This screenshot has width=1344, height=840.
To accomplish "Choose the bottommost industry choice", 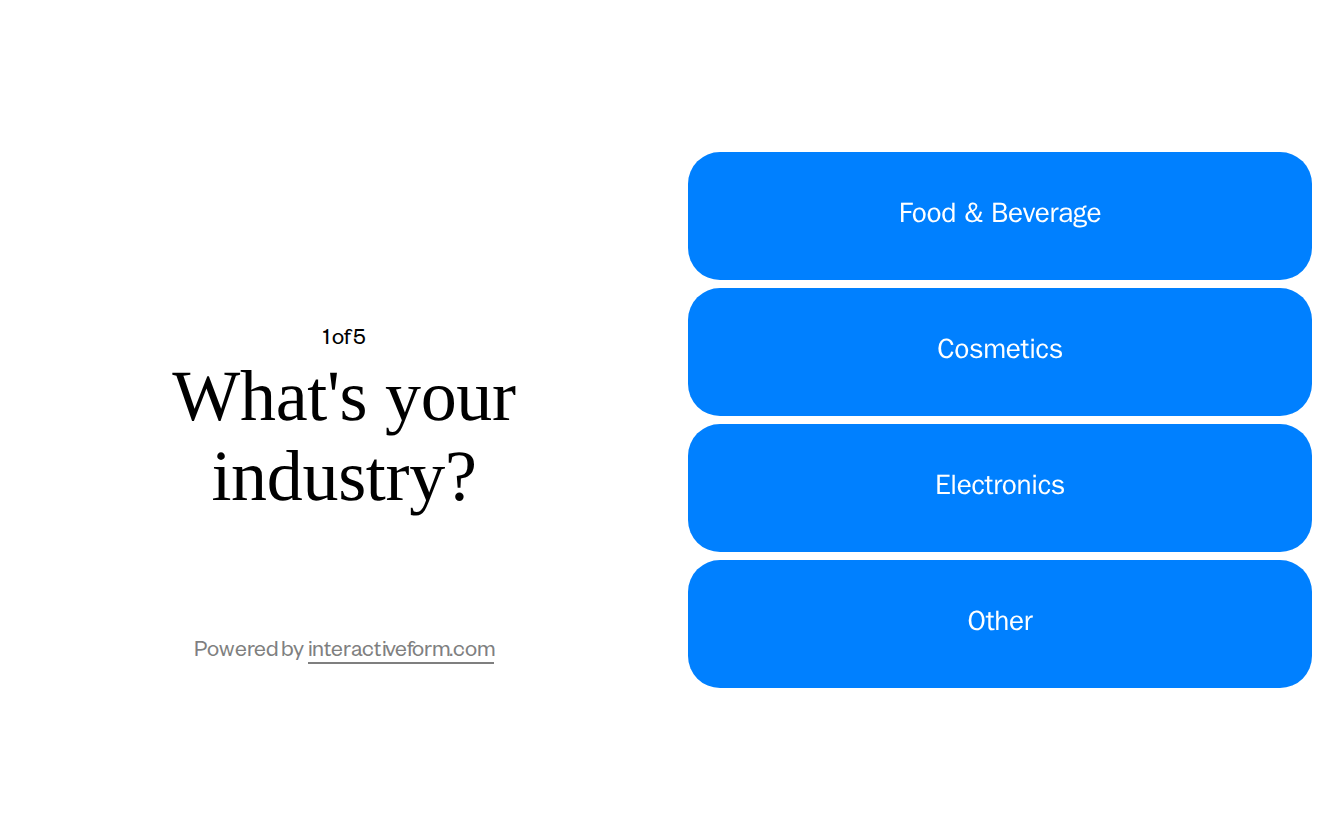I will point(1000,622).
